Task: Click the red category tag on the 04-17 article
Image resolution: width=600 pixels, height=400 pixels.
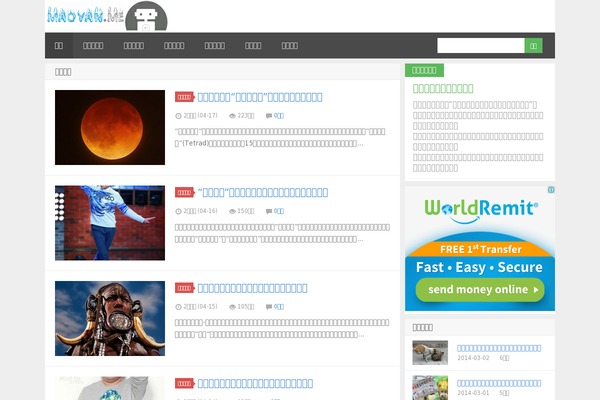Action: pyautogui.click(x=185, y=97)
